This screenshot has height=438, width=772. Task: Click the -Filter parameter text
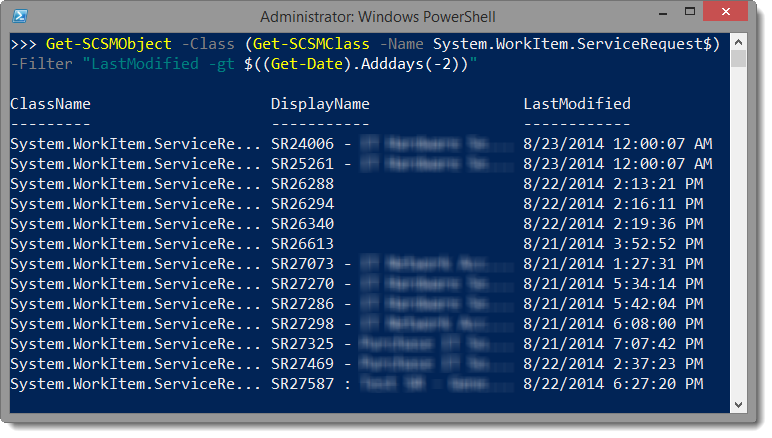[x=41, y=64]
